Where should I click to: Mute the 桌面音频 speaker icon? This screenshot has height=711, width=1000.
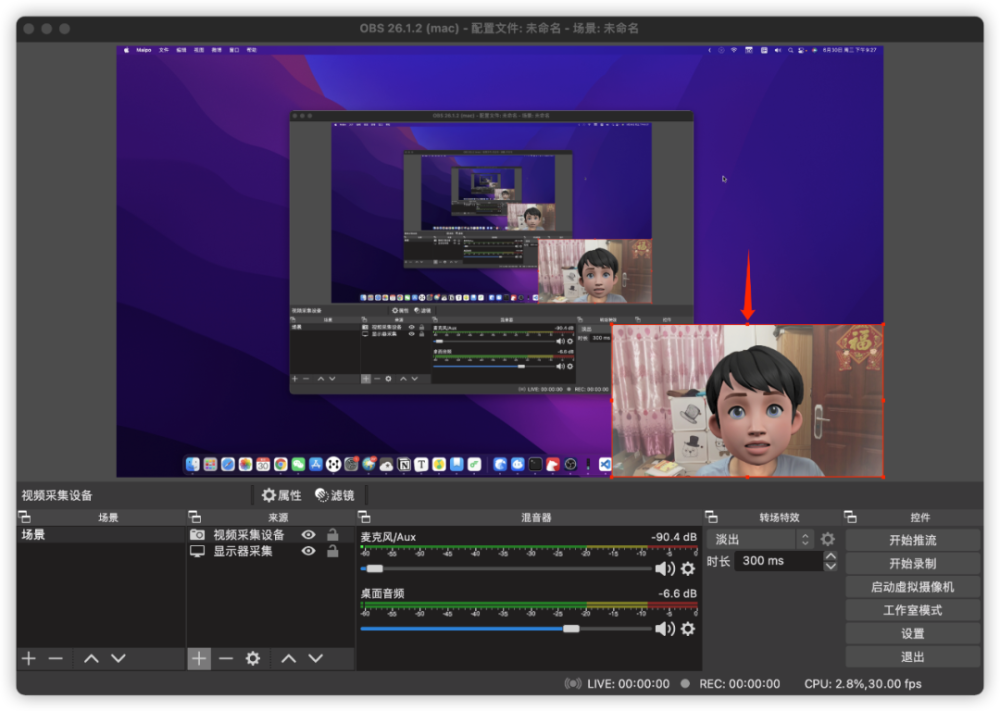(x=665, y=629)
